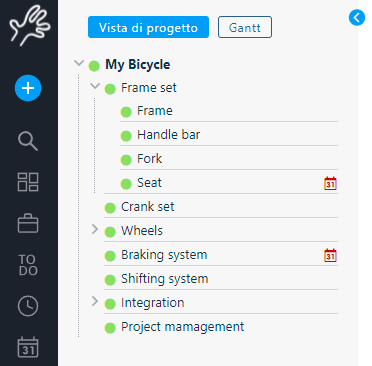Collapse the My Bicycle tree root
Viewport: 372px width, 366px height.
point(79,63)
